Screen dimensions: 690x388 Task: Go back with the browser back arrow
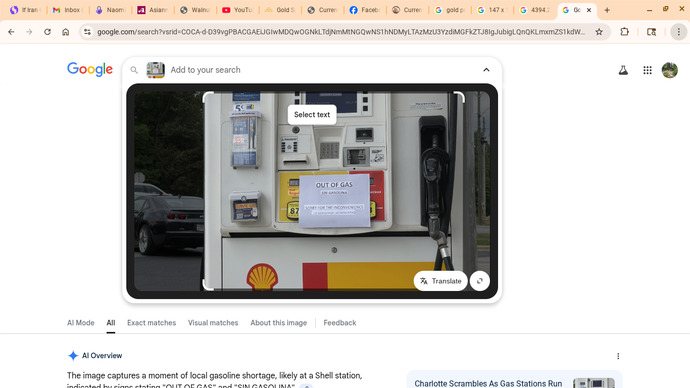click(11, 32)
